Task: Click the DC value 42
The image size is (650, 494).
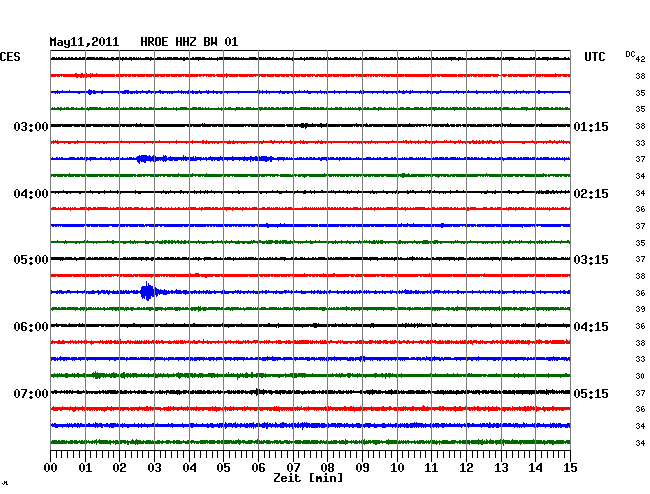Action: (x=640, y=59)
